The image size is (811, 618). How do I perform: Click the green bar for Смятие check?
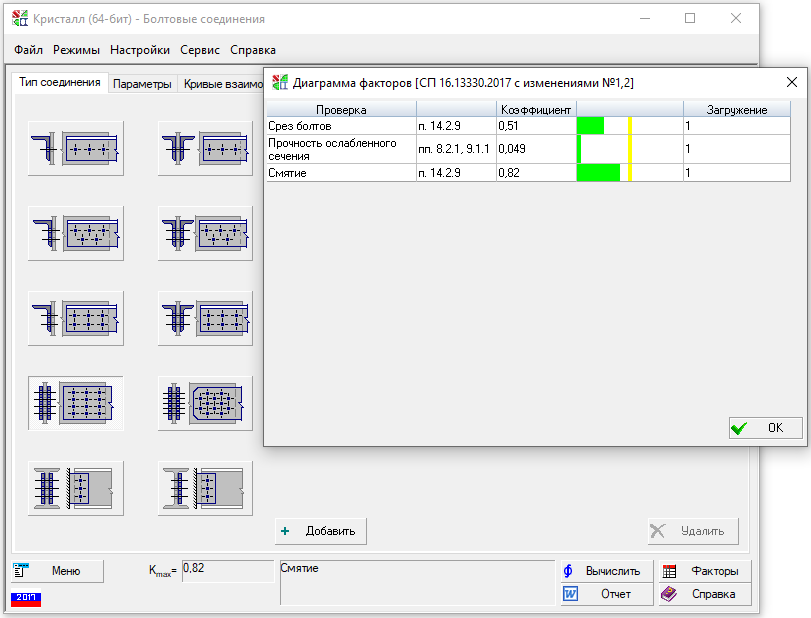599,173
